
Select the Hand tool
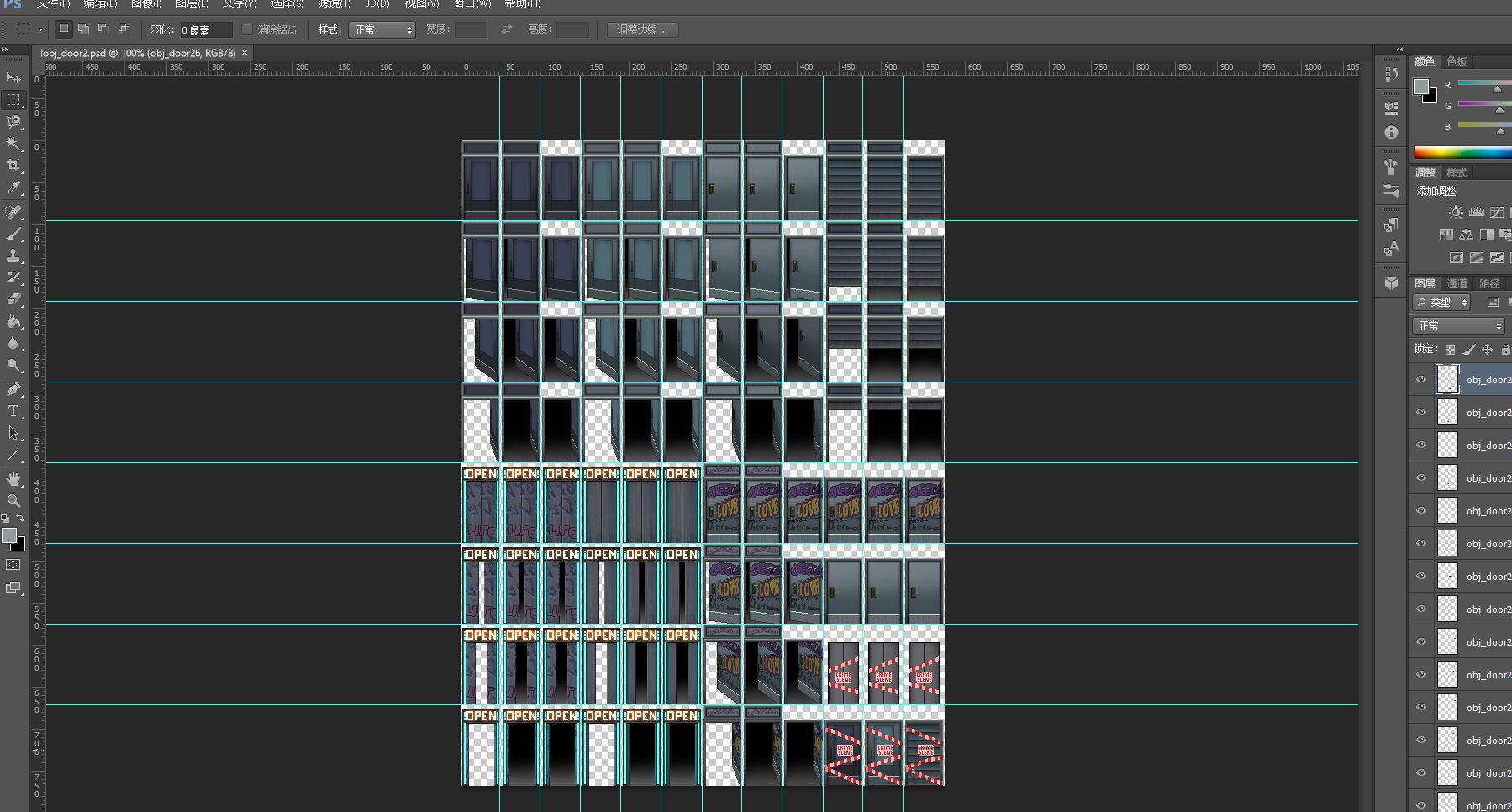click(13, 479)
